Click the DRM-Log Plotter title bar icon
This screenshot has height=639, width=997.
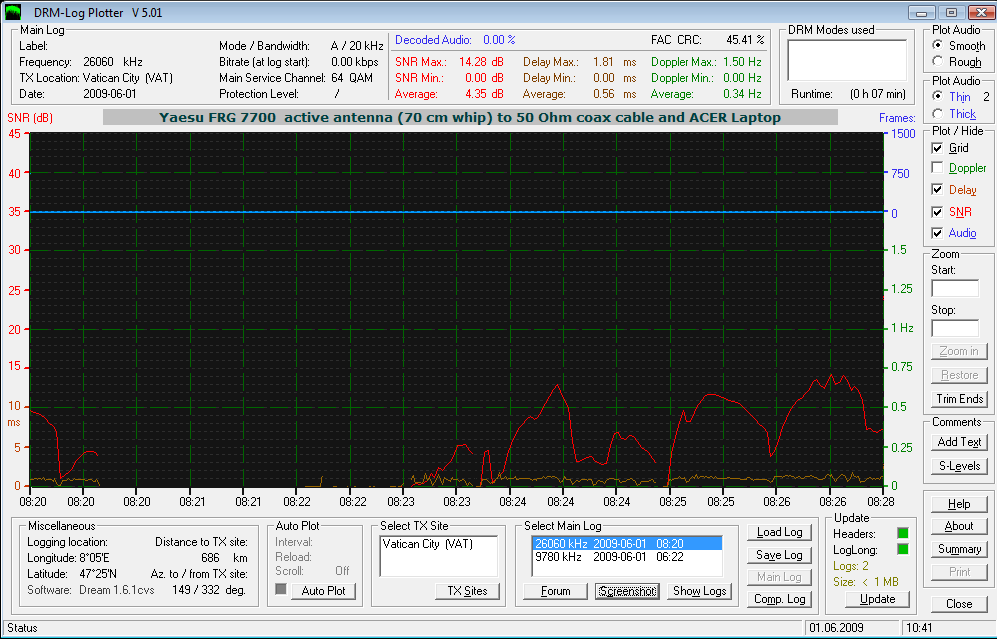click(12, 12)
